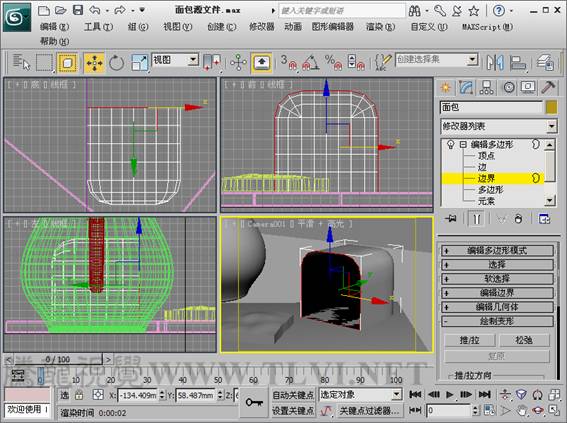The width and height of the screenshot is (567, 423).
Task: Click the object name field 面包
Action: pos(491,107)
